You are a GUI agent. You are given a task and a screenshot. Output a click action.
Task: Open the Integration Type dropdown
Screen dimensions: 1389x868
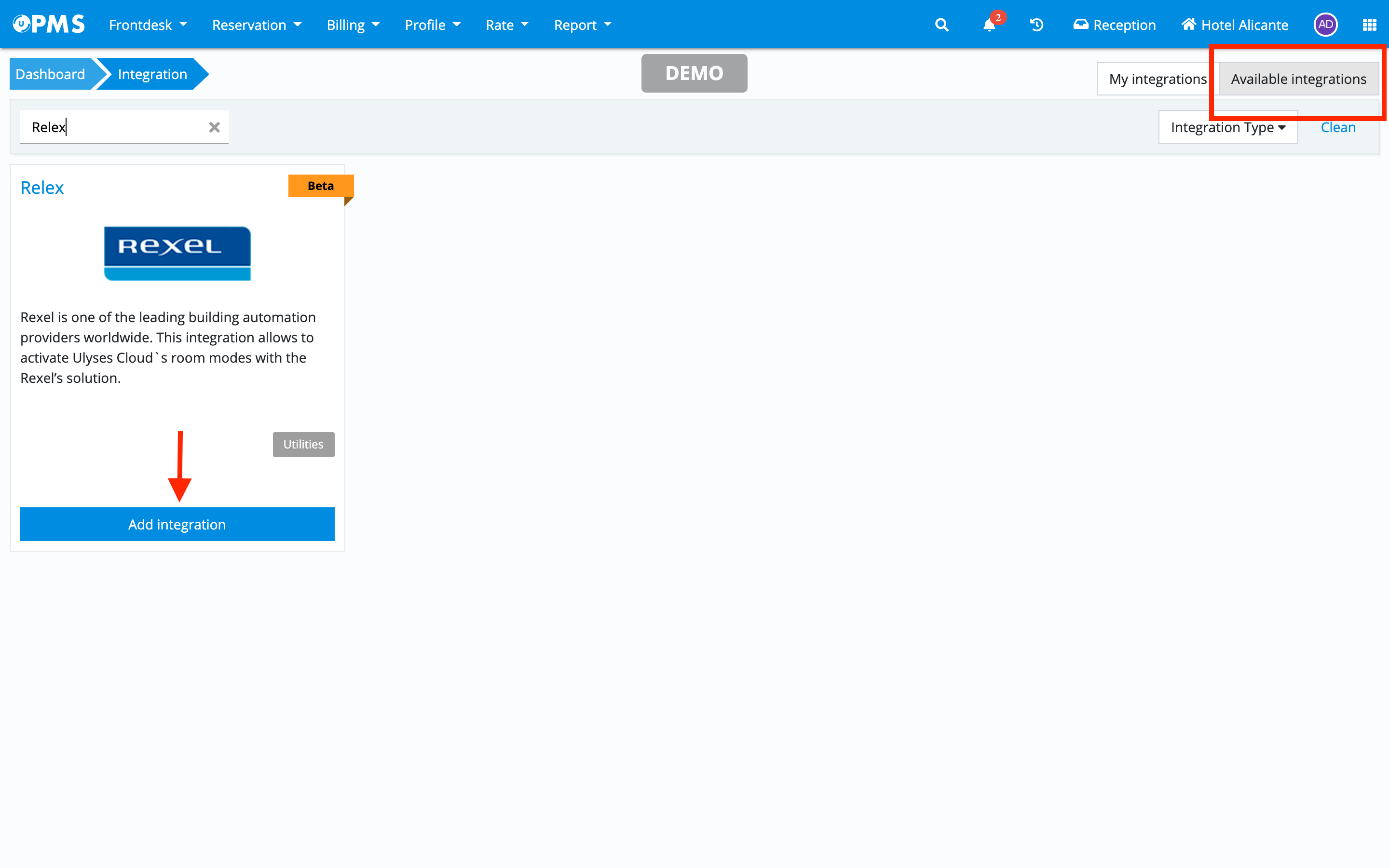coord(1228,127)
